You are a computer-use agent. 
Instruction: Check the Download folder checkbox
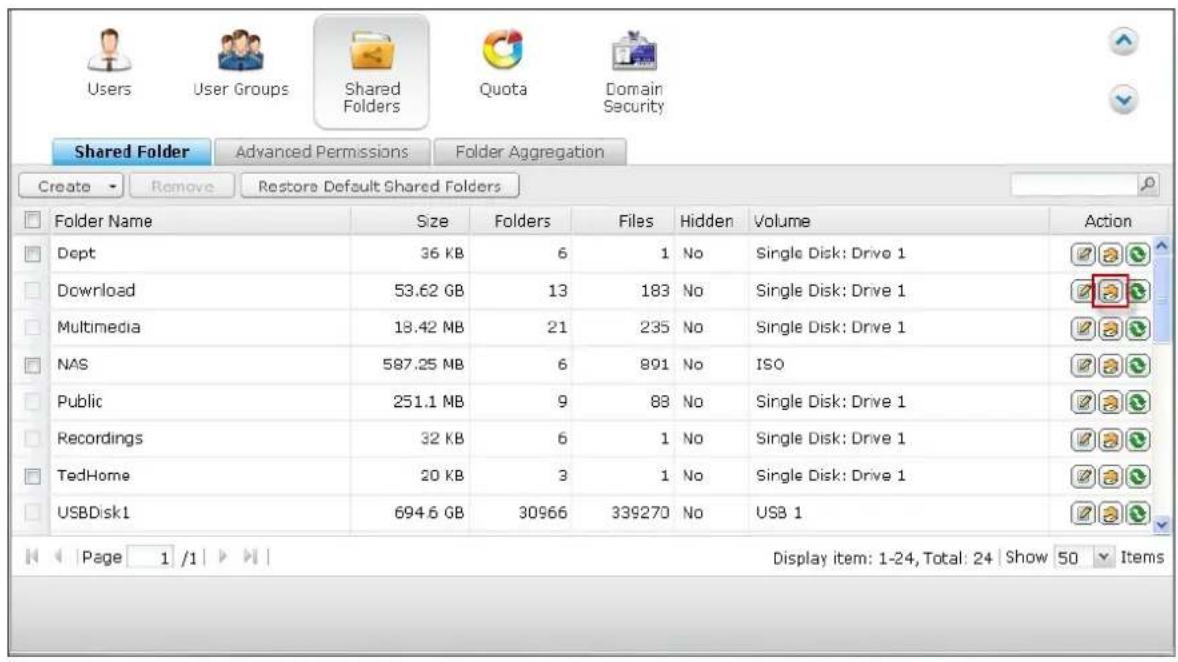(32, 290)
